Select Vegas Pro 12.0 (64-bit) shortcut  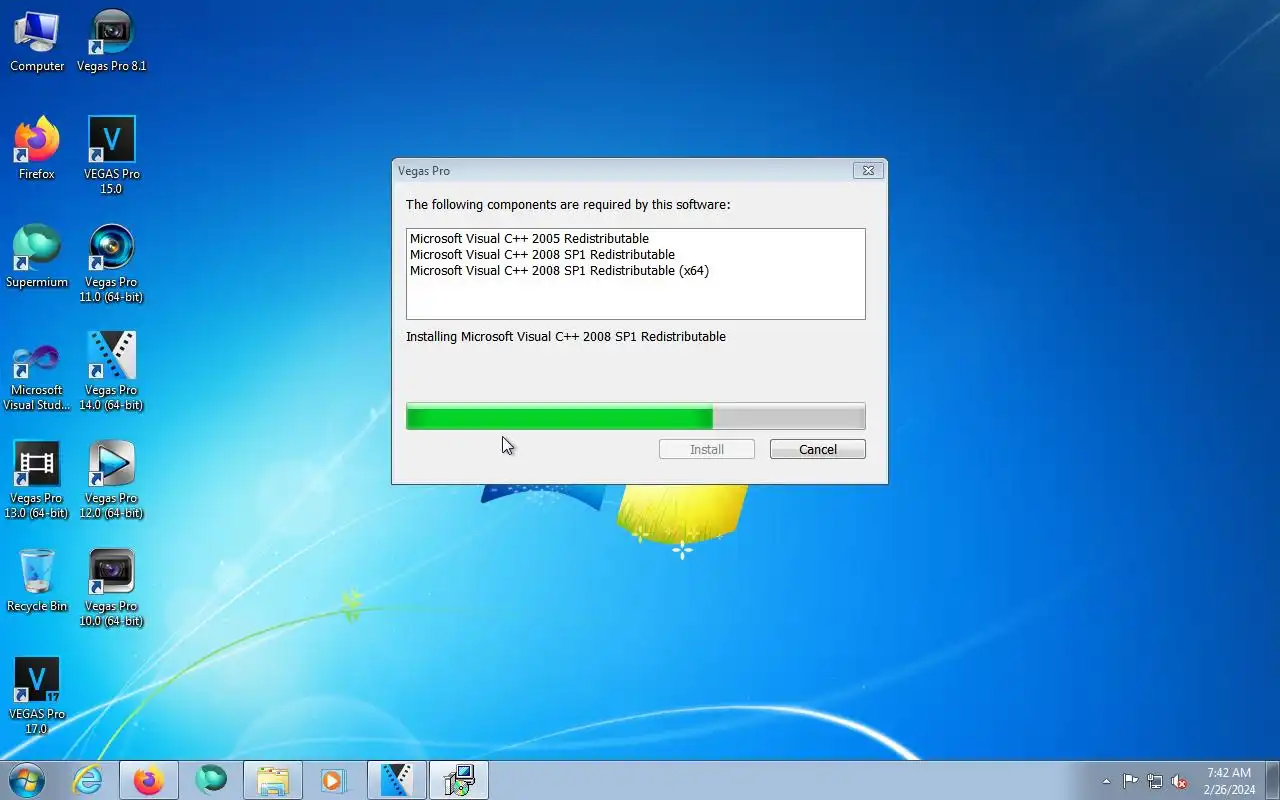[x=112, y=479]
